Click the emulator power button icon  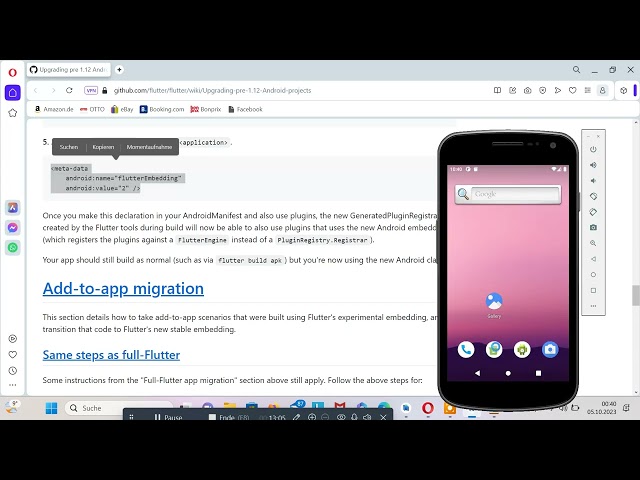[593, 149]
